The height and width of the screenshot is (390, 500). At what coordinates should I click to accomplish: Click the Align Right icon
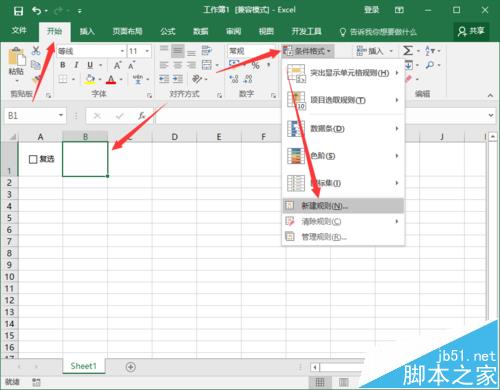point(191,65)
